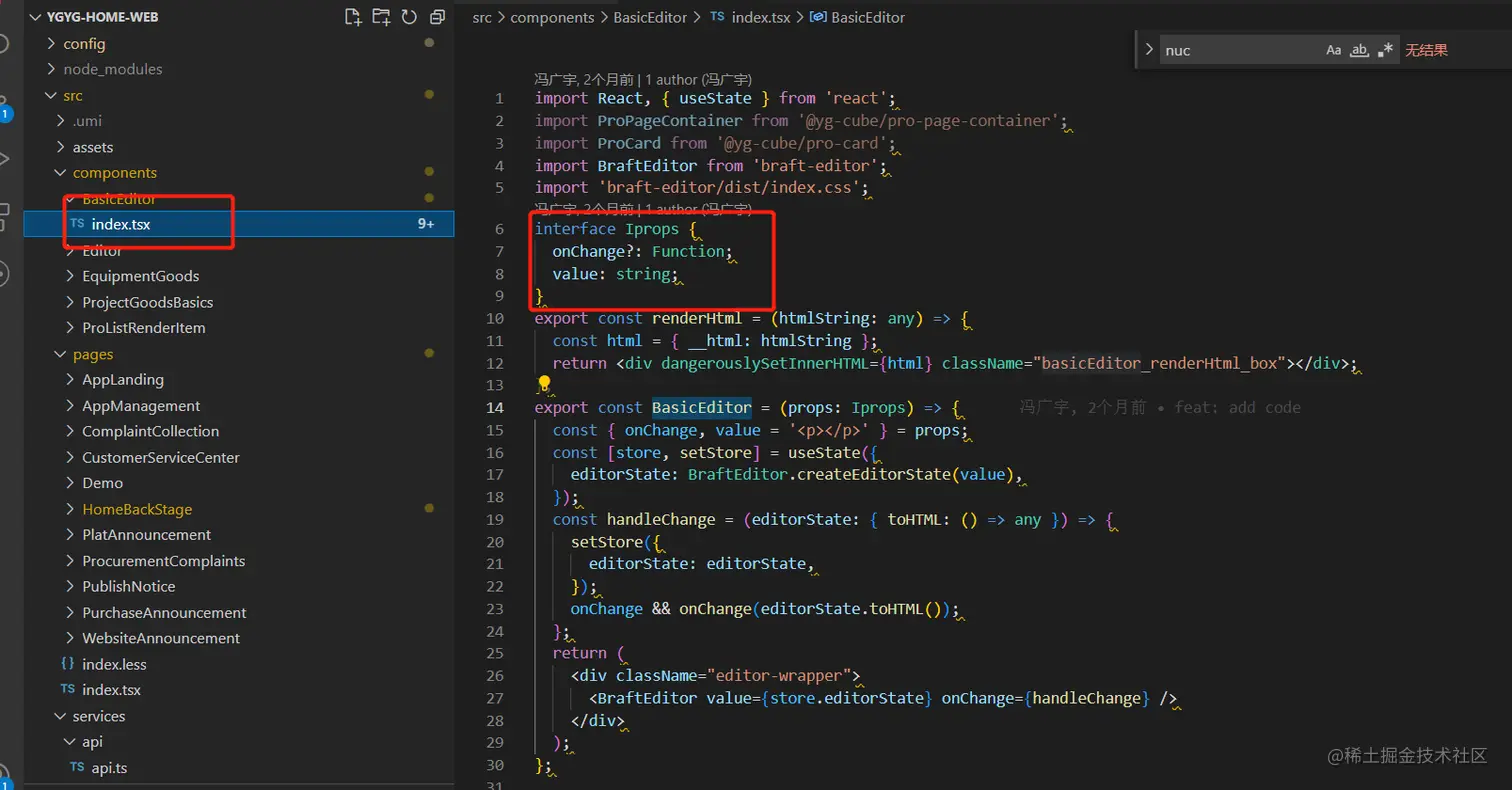Click 'renderHtml' identifier on line 10
Image resolution: width=1512 pixels, height=790 pixels.
[x=697, y=319]
